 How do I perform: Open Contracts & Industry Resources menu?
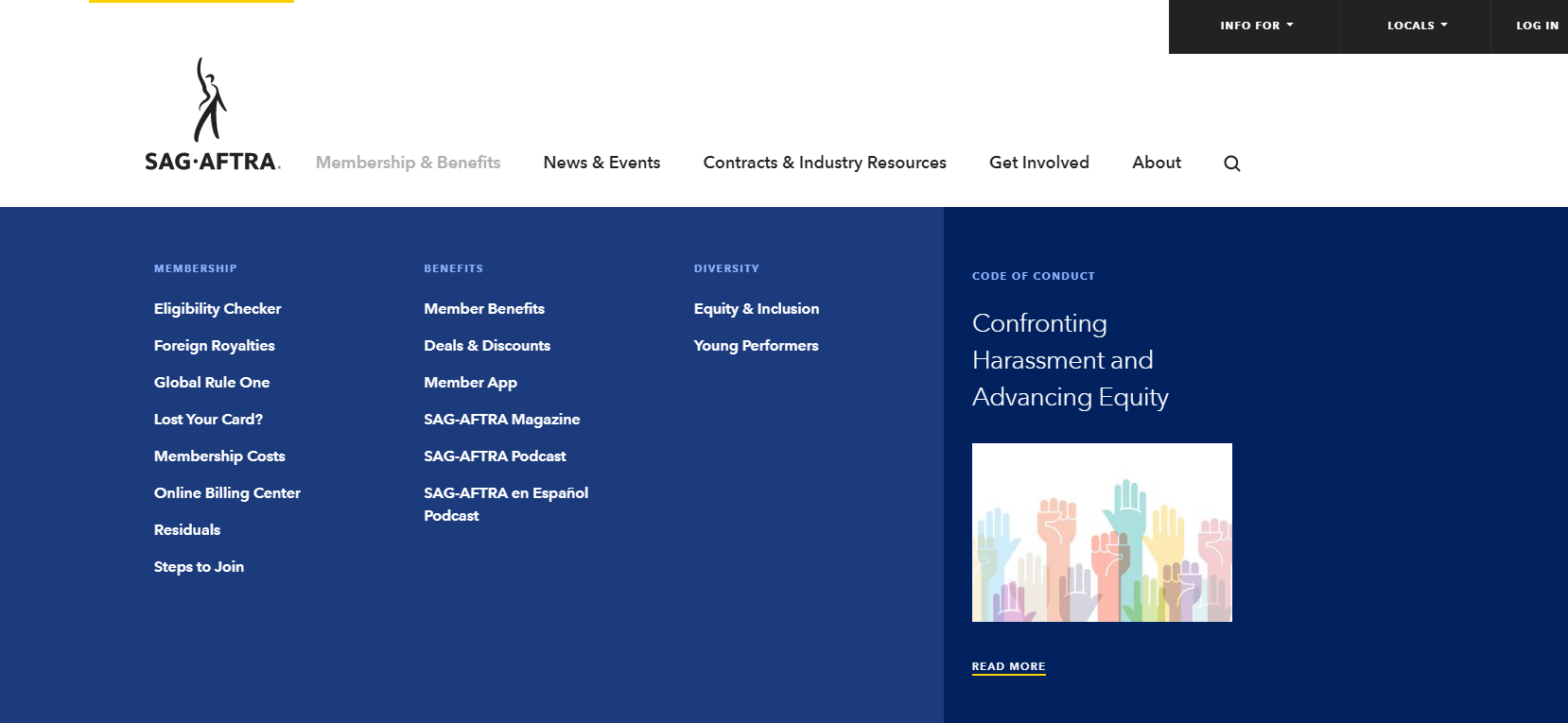point(825,163)
